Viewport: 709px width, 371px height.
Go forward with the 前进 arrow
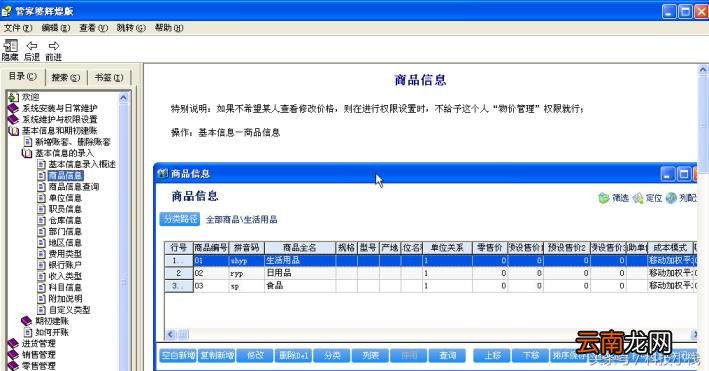pyautogui.click(x=54, y=46)
